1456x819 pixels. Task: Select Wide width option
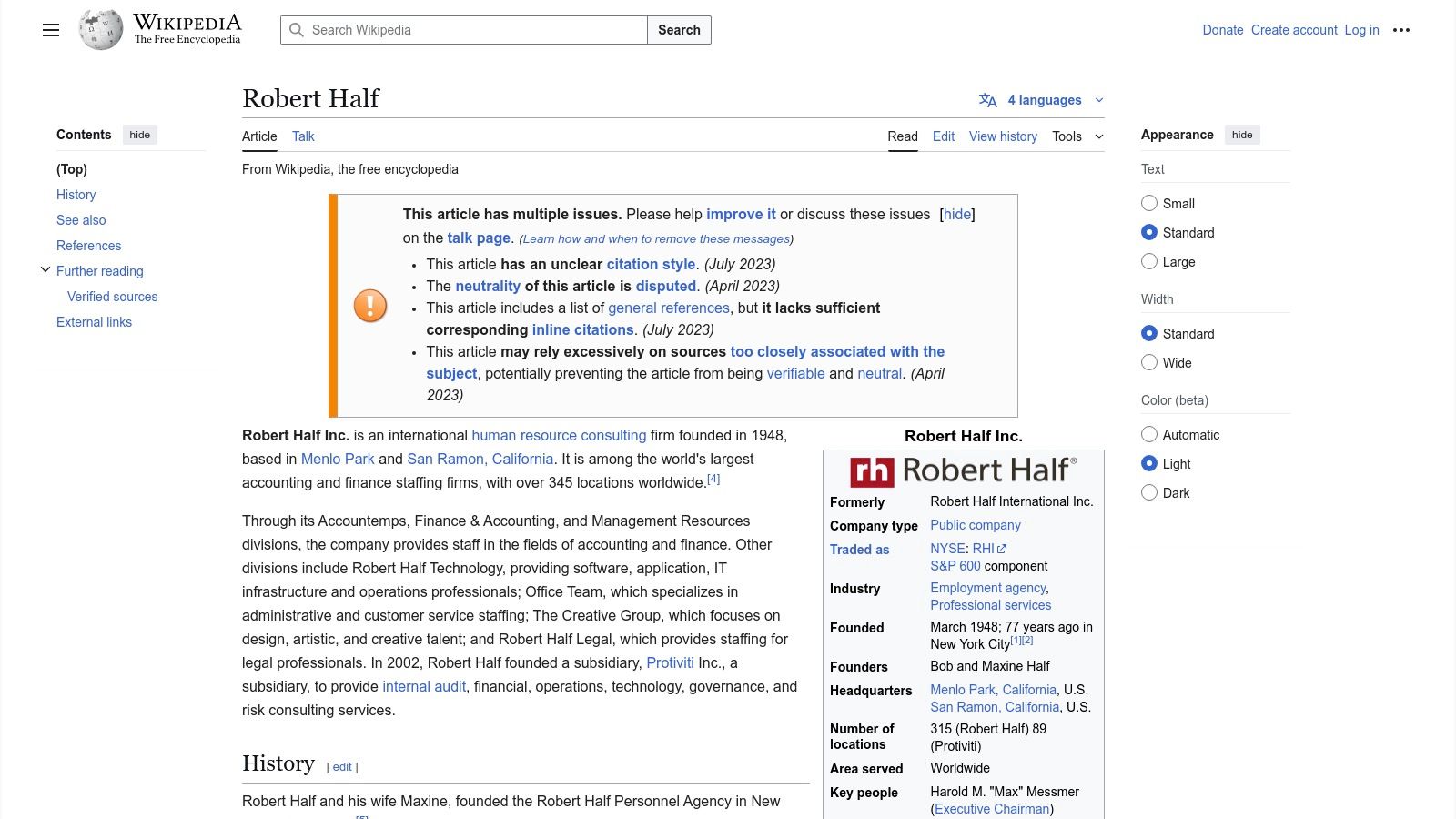pyautogui.click(x=1149, y=362)
